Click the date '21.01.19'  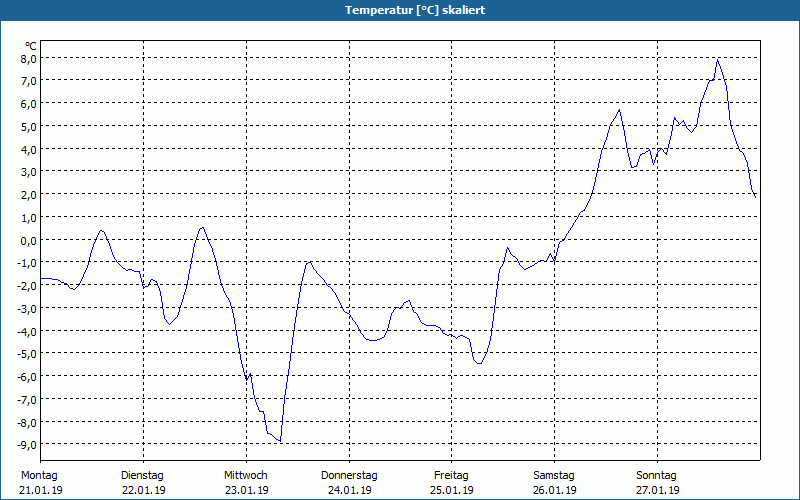[x=41, y=490]
